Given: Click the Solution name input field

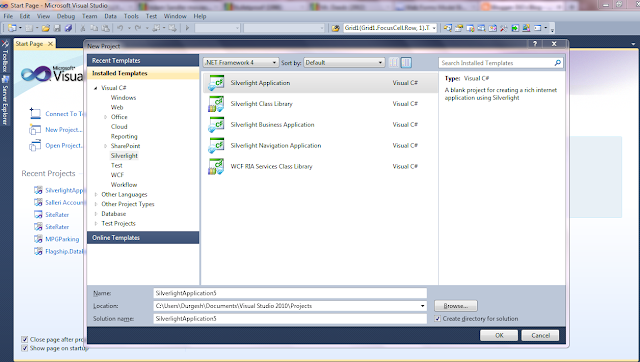Looking at the screenshot, I should tap(290, 319).
